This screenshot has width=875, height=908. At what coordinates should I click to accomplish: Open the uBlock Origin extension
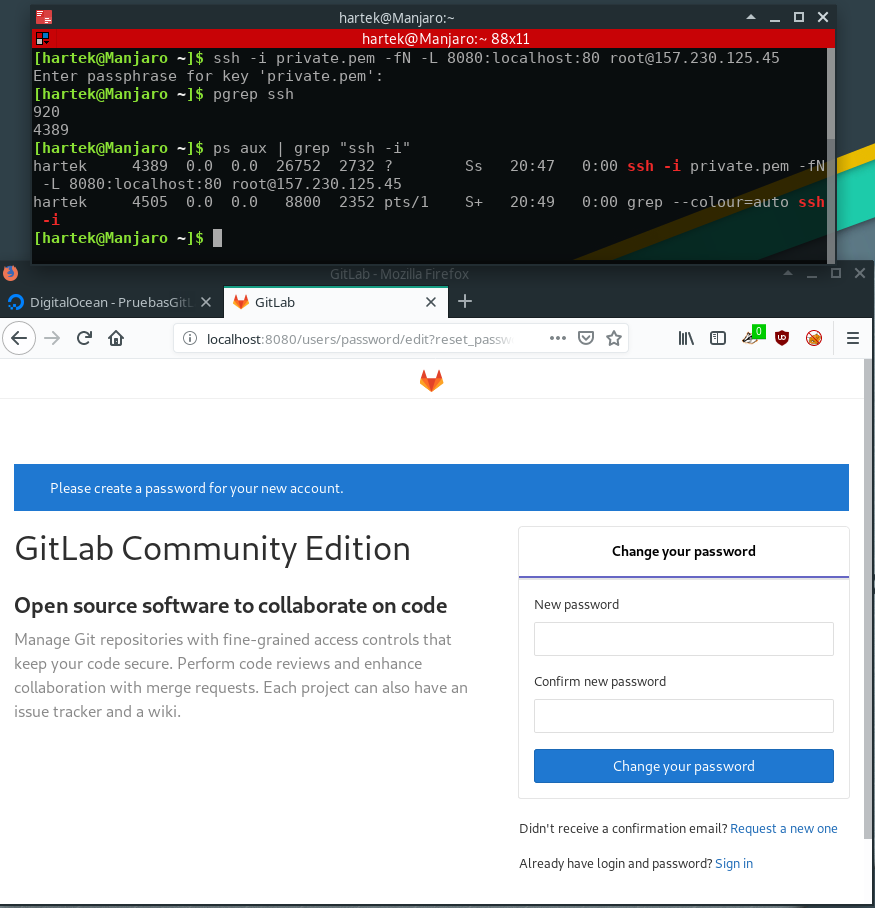click(x=782, y=338)
